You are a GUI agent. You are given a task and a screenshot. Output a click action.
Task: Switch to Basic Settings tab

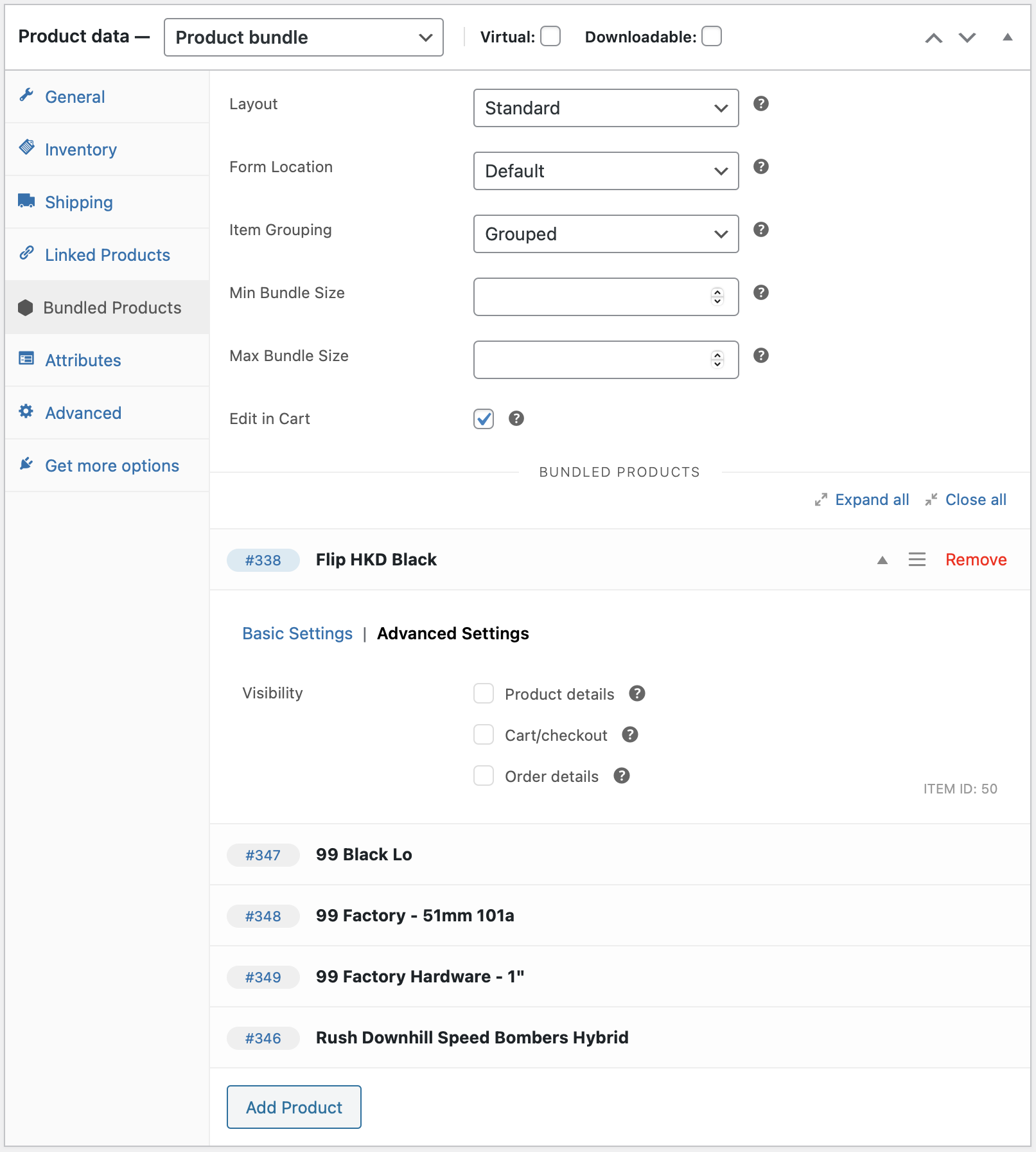point(297,633)
